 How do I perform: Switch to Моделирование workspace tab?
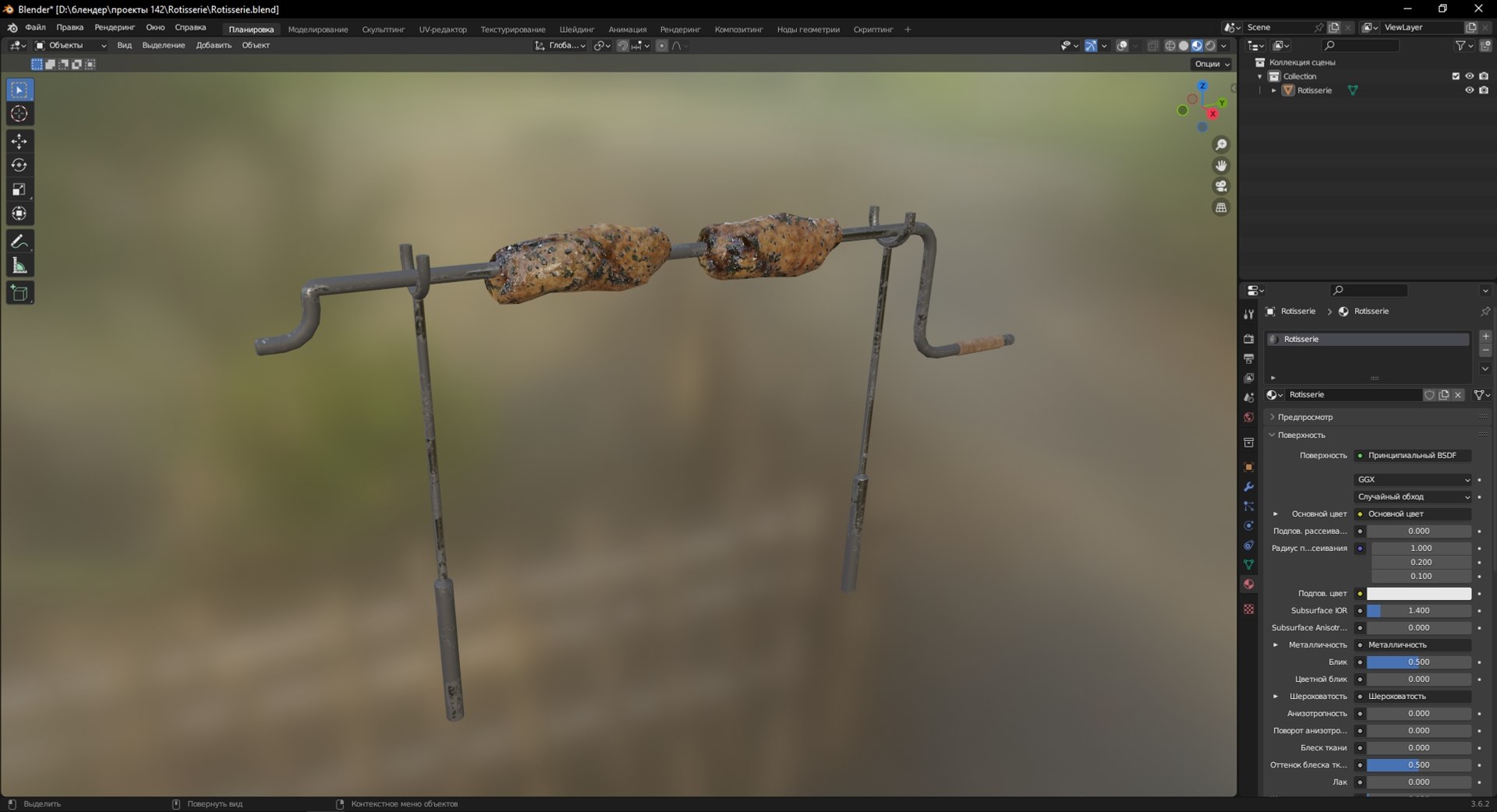318,30
